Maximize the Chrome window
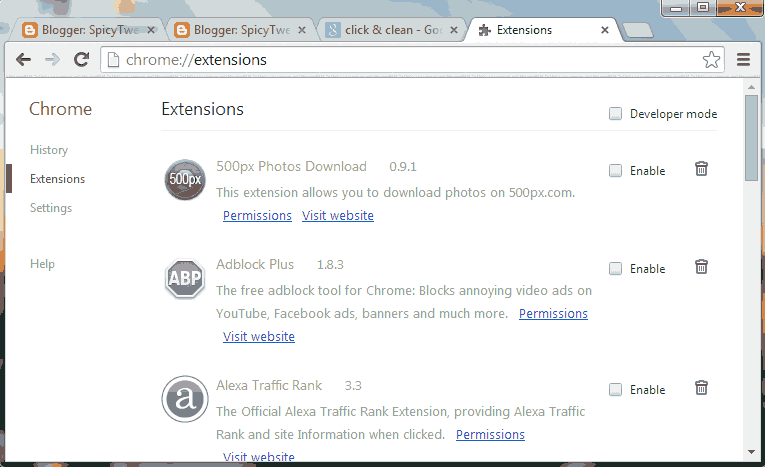The image size is (765, 467). [x=703, y=8]
